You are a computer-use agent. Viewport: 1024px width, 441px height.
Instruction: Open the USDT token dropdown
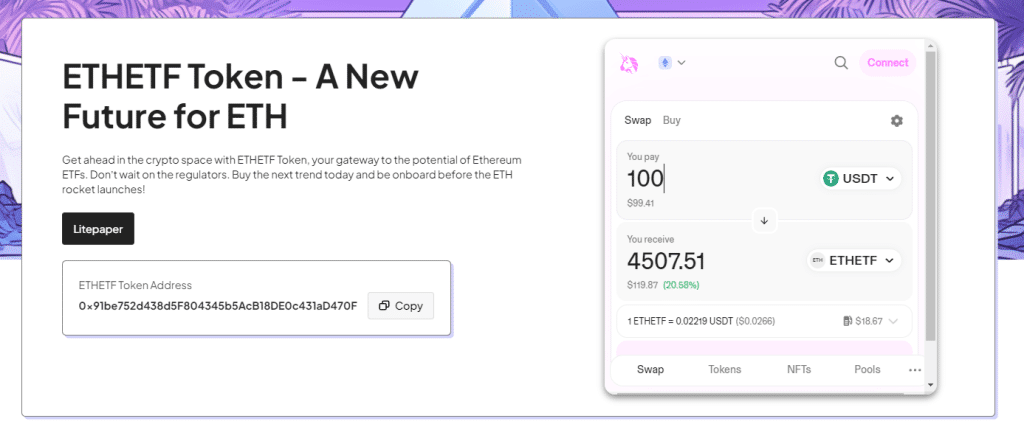[x=860, y=179]
